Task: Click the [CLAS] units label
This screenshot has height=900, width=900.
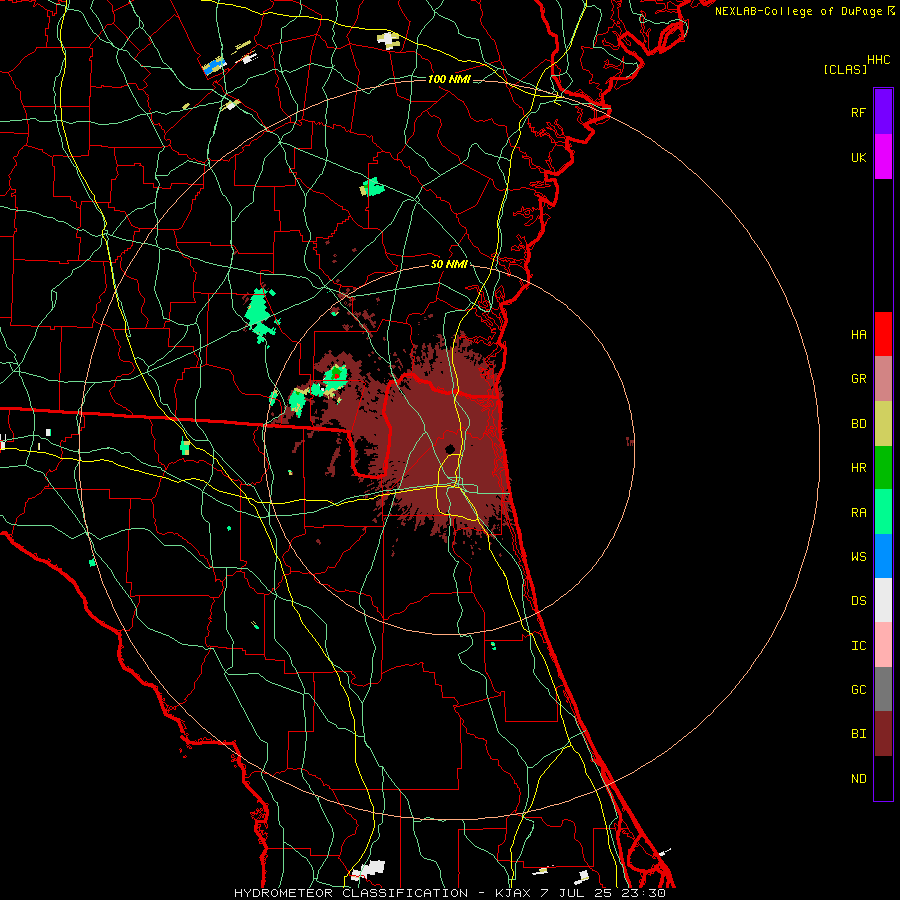Action: (845, 69)
